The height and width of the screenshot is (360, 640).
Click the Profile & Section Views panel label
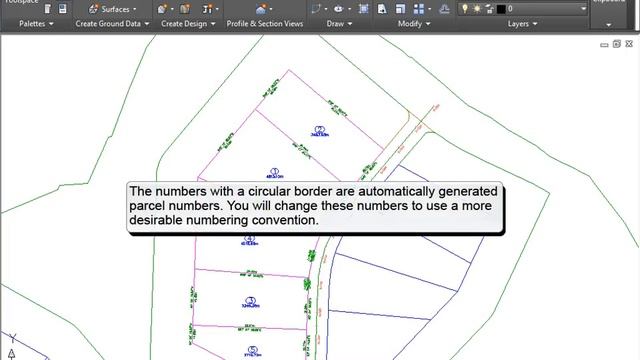click(265, 24)
